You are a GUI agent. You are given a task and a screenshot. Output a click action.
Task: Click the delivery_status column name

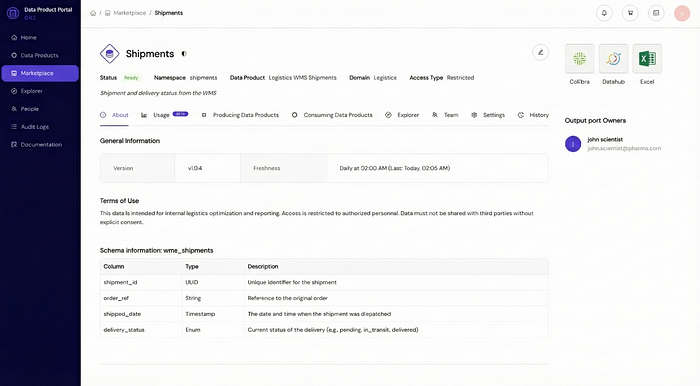124,330
